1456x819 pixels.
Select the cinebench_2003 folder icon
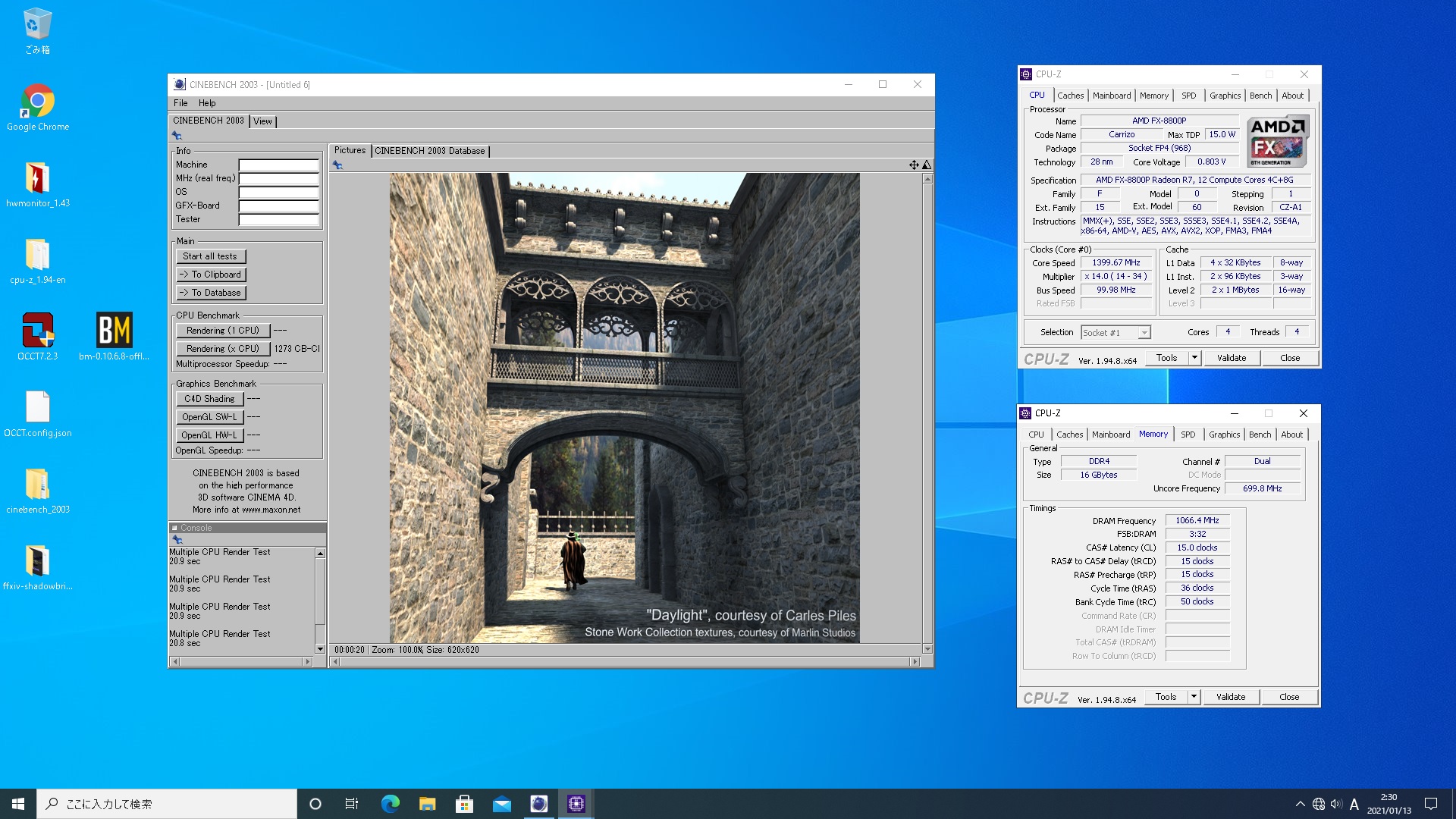click(37, 491)
